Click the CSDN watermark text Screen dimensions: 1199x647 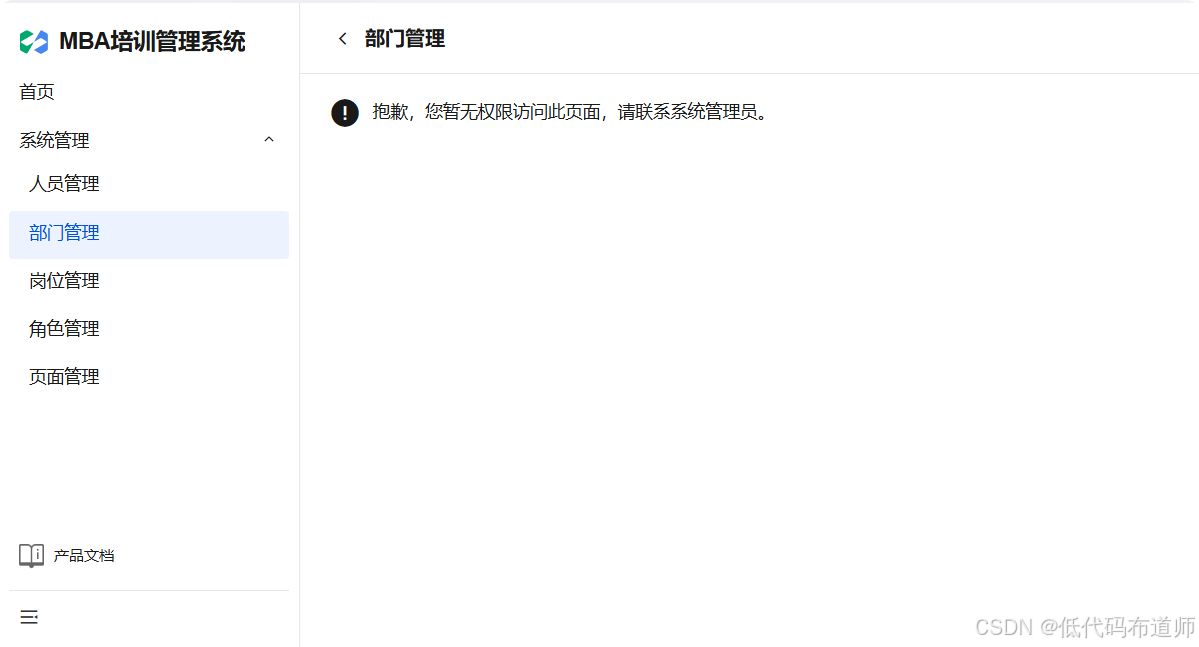(x=1004, y=628)
